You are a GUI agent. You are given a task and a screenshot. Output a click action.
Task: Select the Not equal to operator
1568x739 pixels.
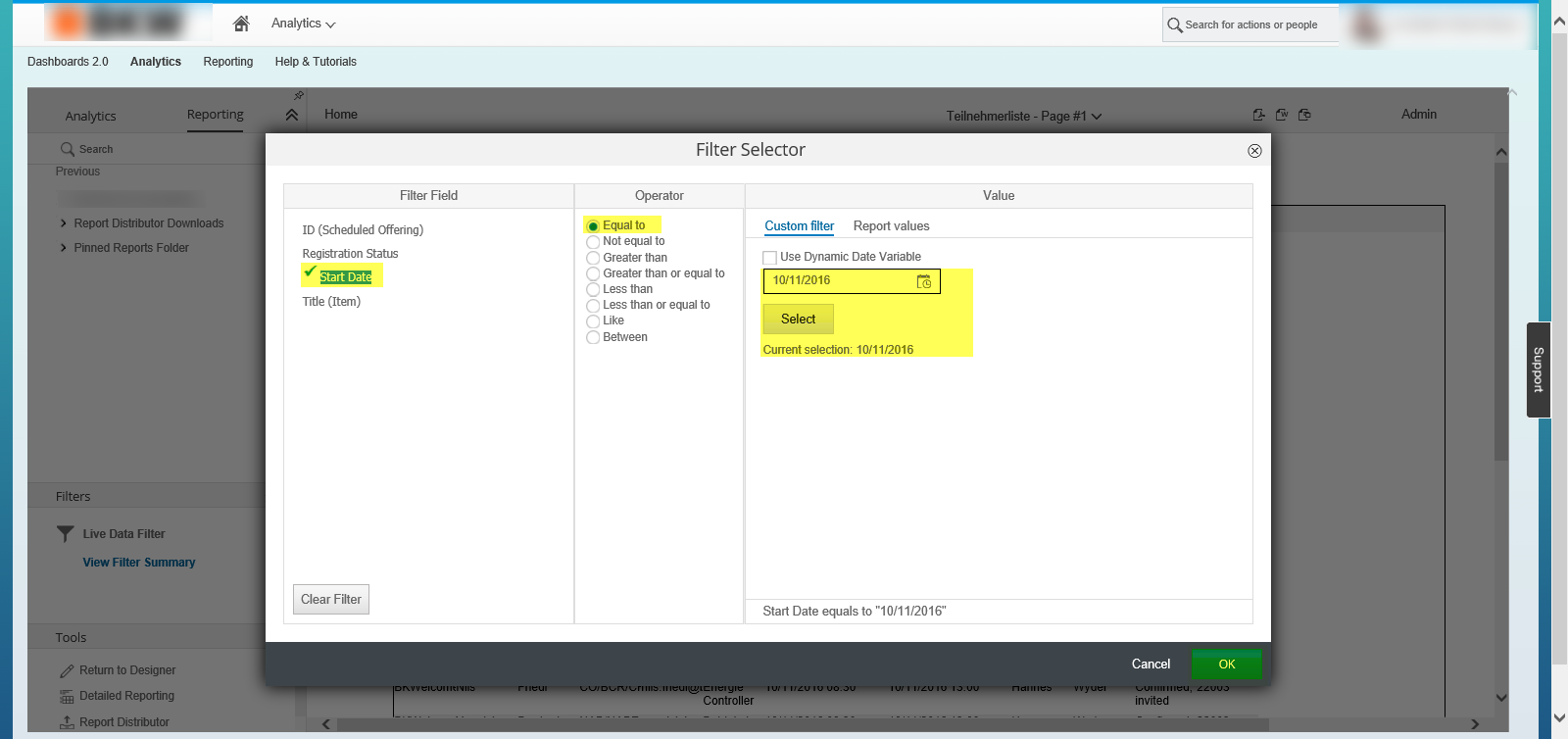593,242
